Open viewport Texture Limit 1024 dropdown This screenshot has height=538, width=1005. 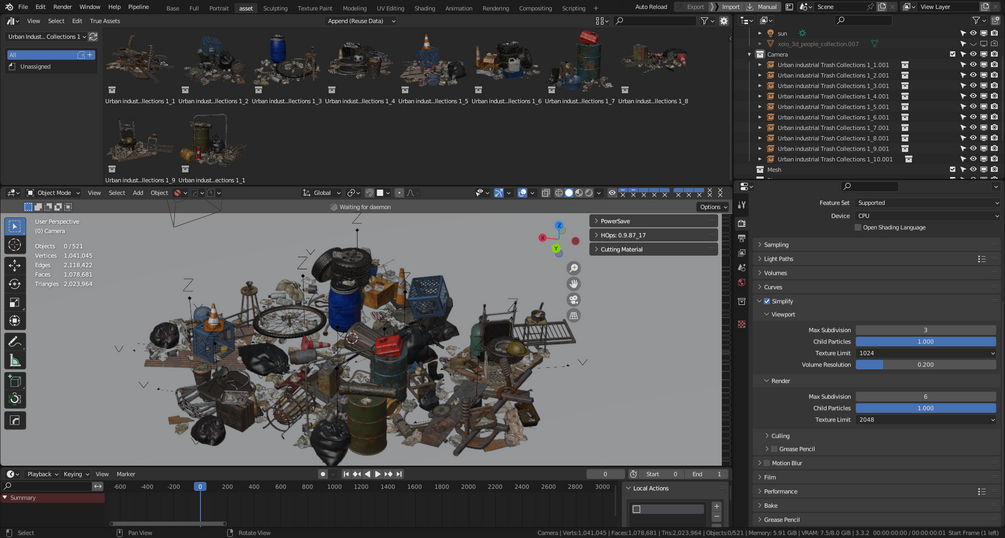click(x=926, y=353)
